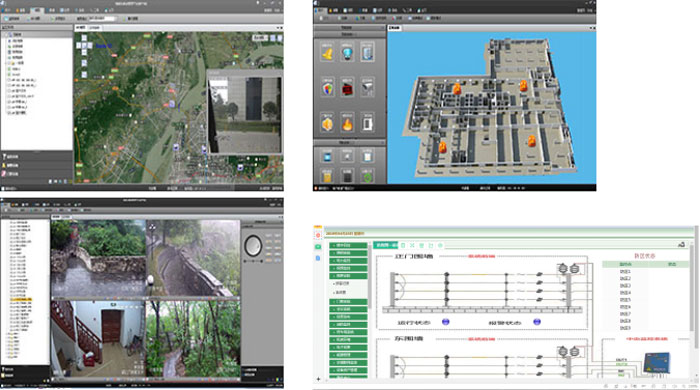Image resolution: width=700 pixels, height=390 pixels.
Task: Adjust the slider beneath the PTZ dial
Action: [253, 261]
